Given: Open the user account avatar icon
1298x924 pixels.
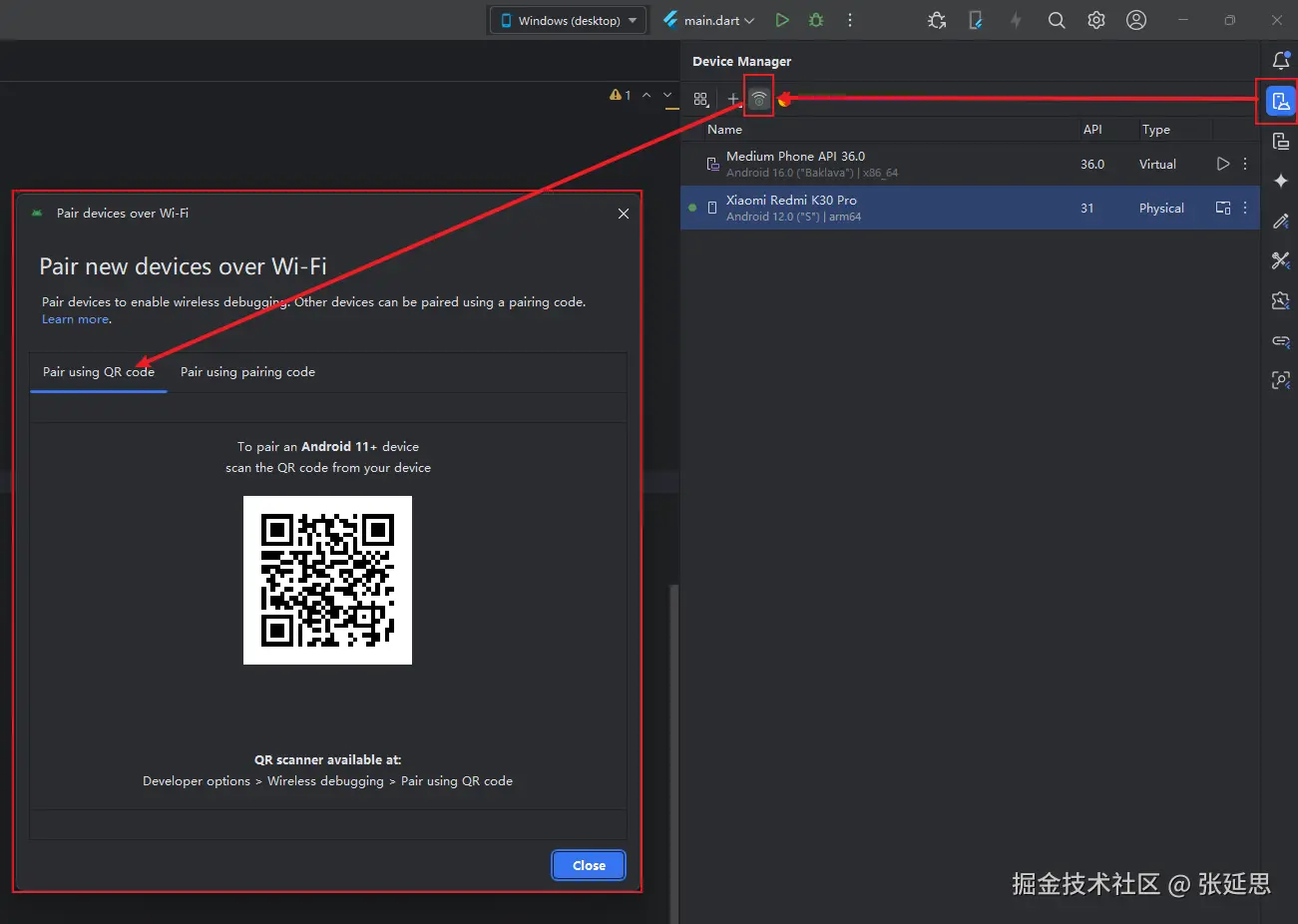Looking at the screenshot, I should (1136, 20).
